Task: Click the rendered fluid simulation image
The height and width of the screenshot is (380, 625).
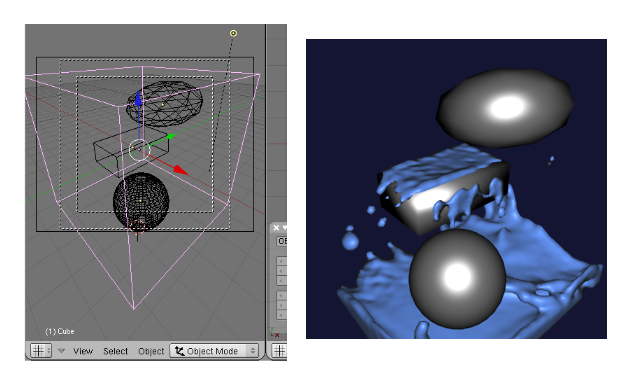Action: click(x=456, y=189)
